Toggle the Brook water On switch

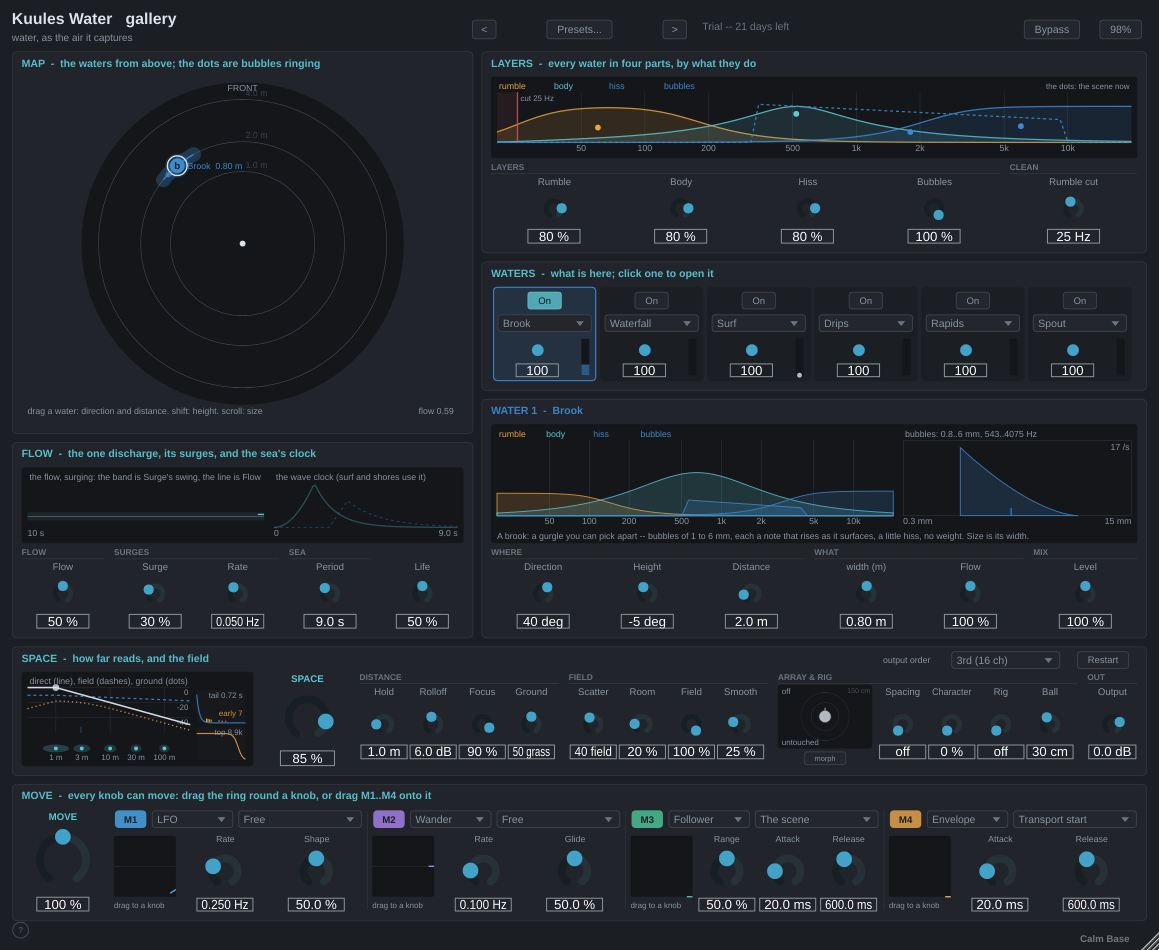click(544, 300)
